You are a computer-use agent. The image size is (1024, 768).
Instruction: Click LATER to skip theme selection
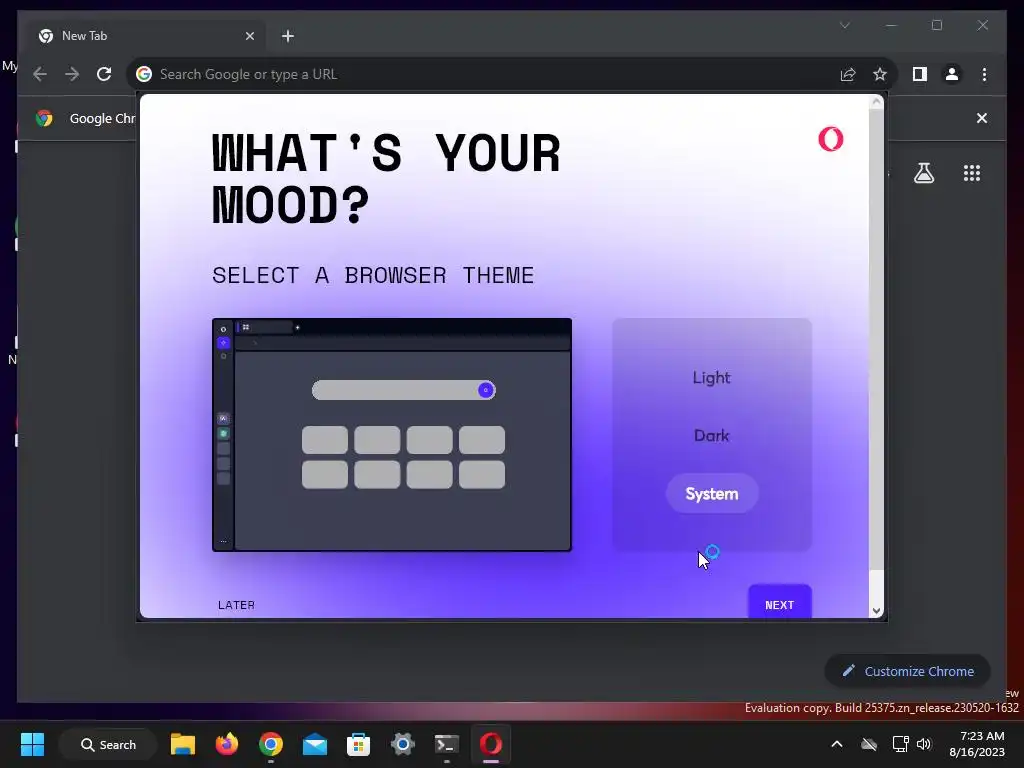click(236, 605)
